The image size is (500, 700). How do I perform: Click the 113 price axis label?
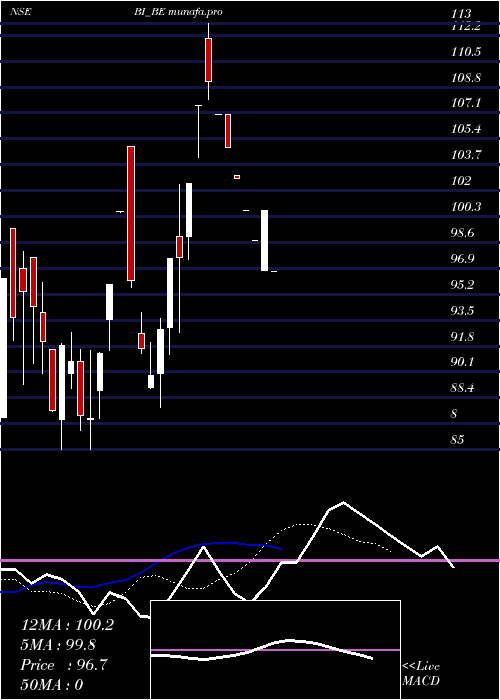click(x=461, y=14)
